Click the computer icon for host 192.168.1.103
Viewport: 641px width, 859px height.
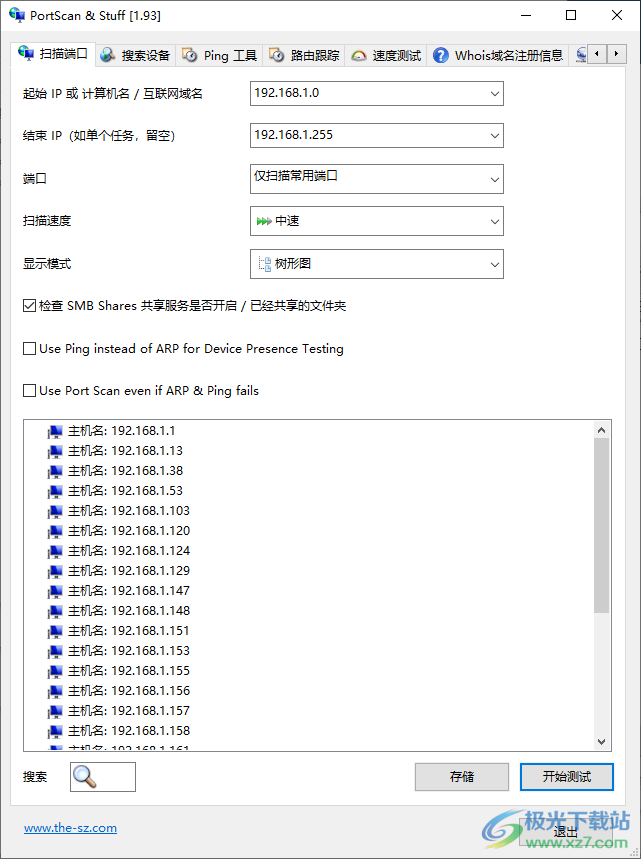[x=55, y=511]
